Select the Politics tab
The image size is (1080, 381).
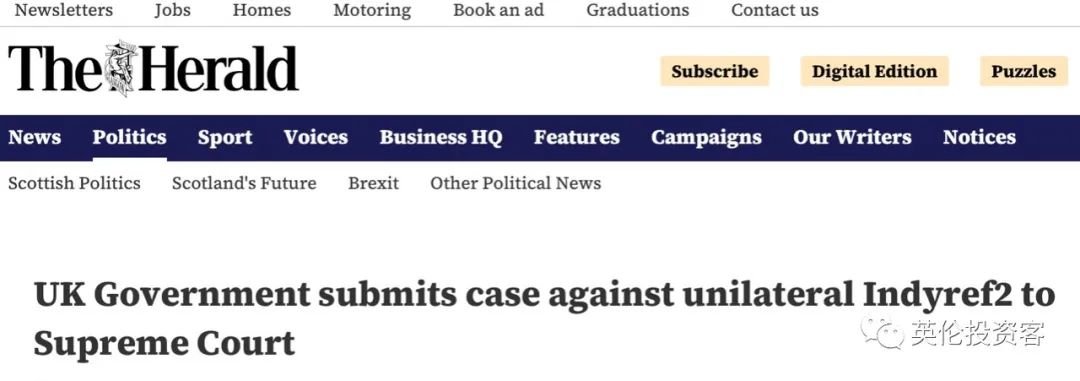click(x=129, y=137)
